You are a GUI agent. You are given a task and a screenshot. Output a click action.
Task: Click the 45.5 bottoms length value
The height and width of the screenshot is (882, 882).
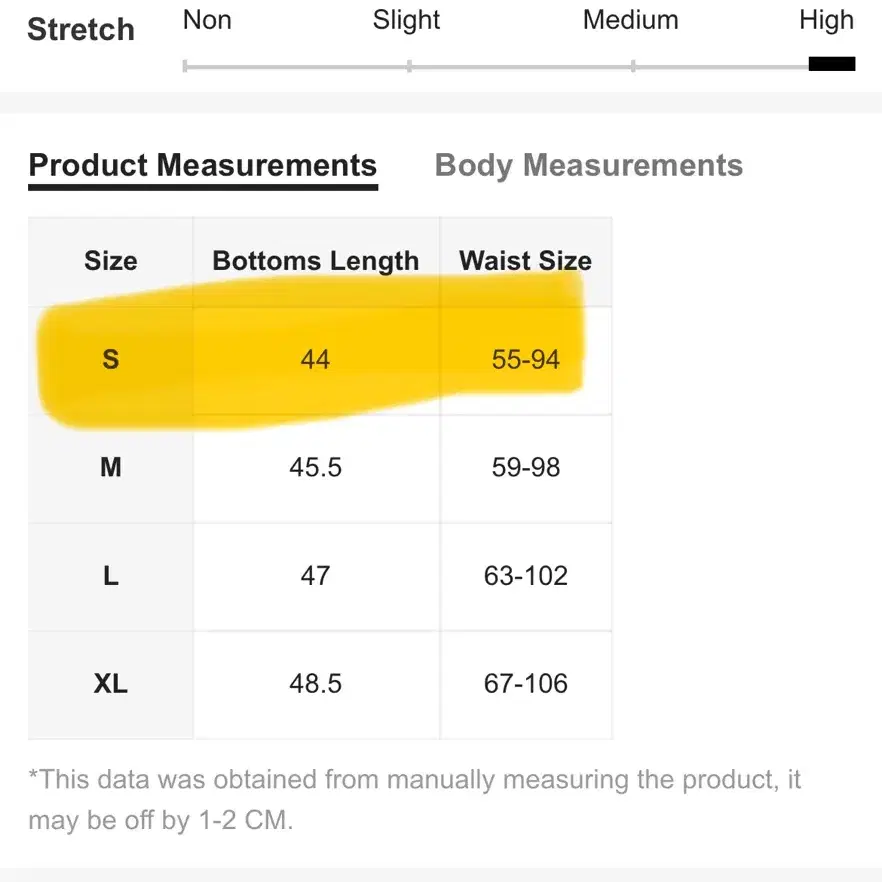point(316,467)
